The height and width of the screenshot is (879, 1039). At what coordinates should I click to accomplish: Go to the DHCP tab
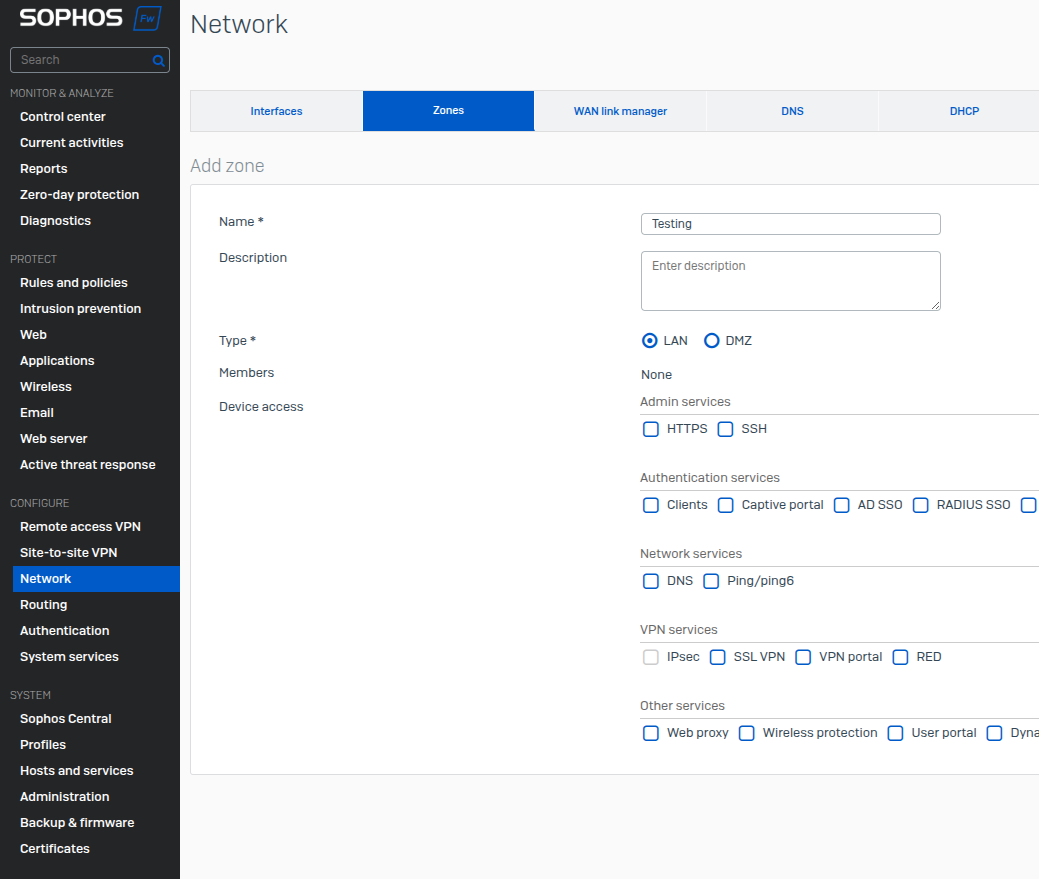964,111
